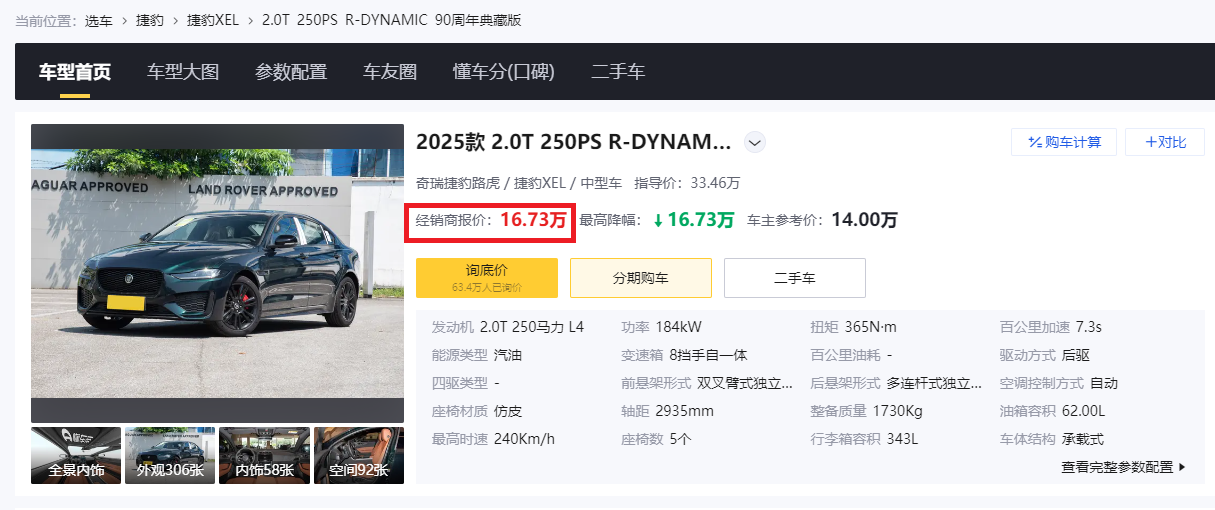Click 中型车 vehicle class text
This screenshot has width=1215, height=510.
pos(601,183)
